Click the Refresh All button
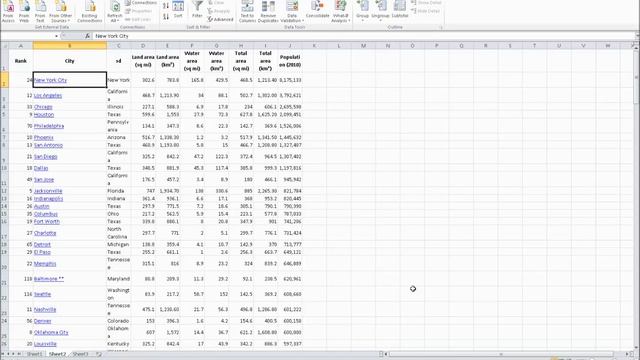 coord(115,11)
